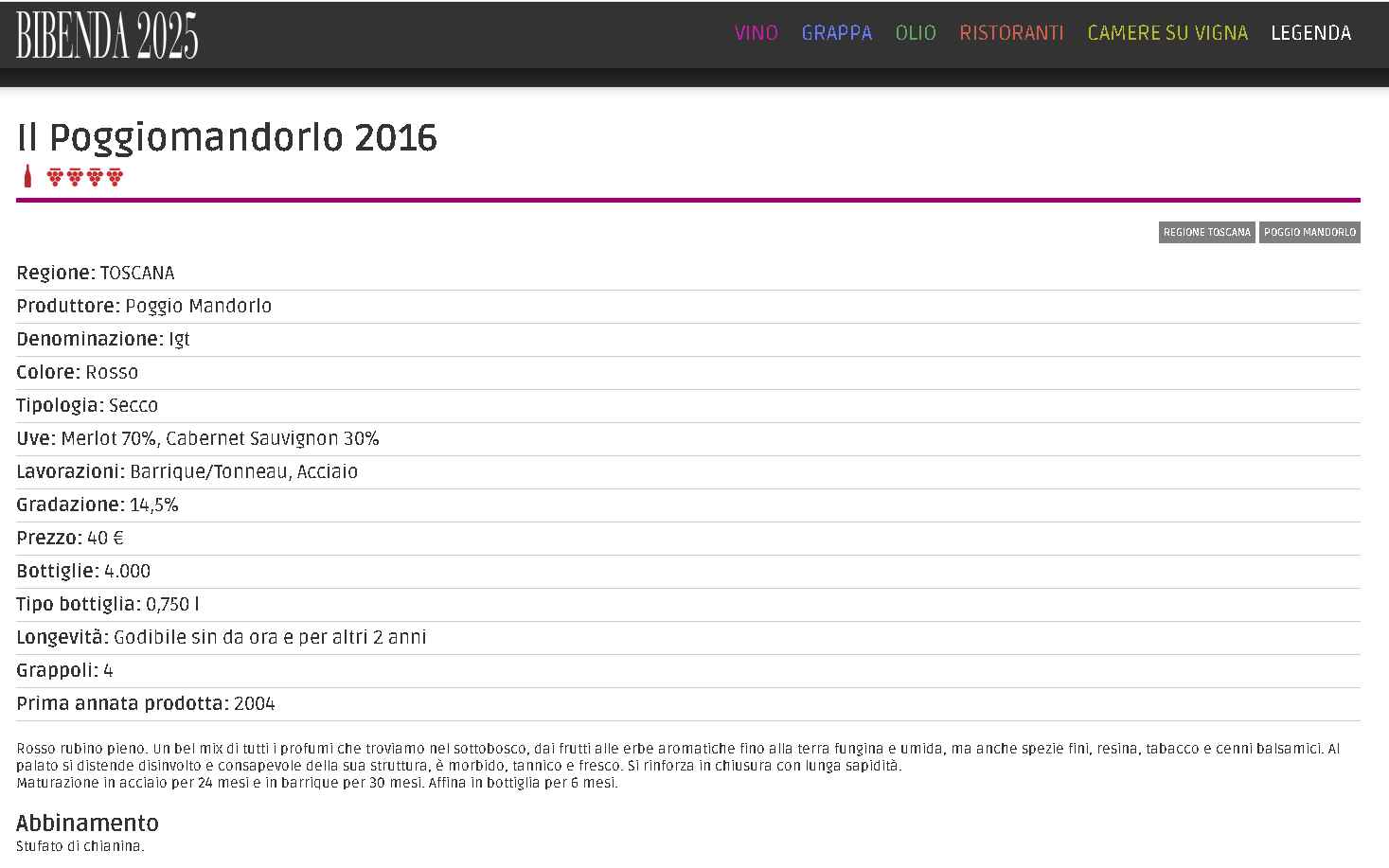Image resolution: width=1389 pixels, height=868 pixels.
Task: Click the Prima annata prodotta 2004 row
Action: pyautogui.click(x=146, y=703)
